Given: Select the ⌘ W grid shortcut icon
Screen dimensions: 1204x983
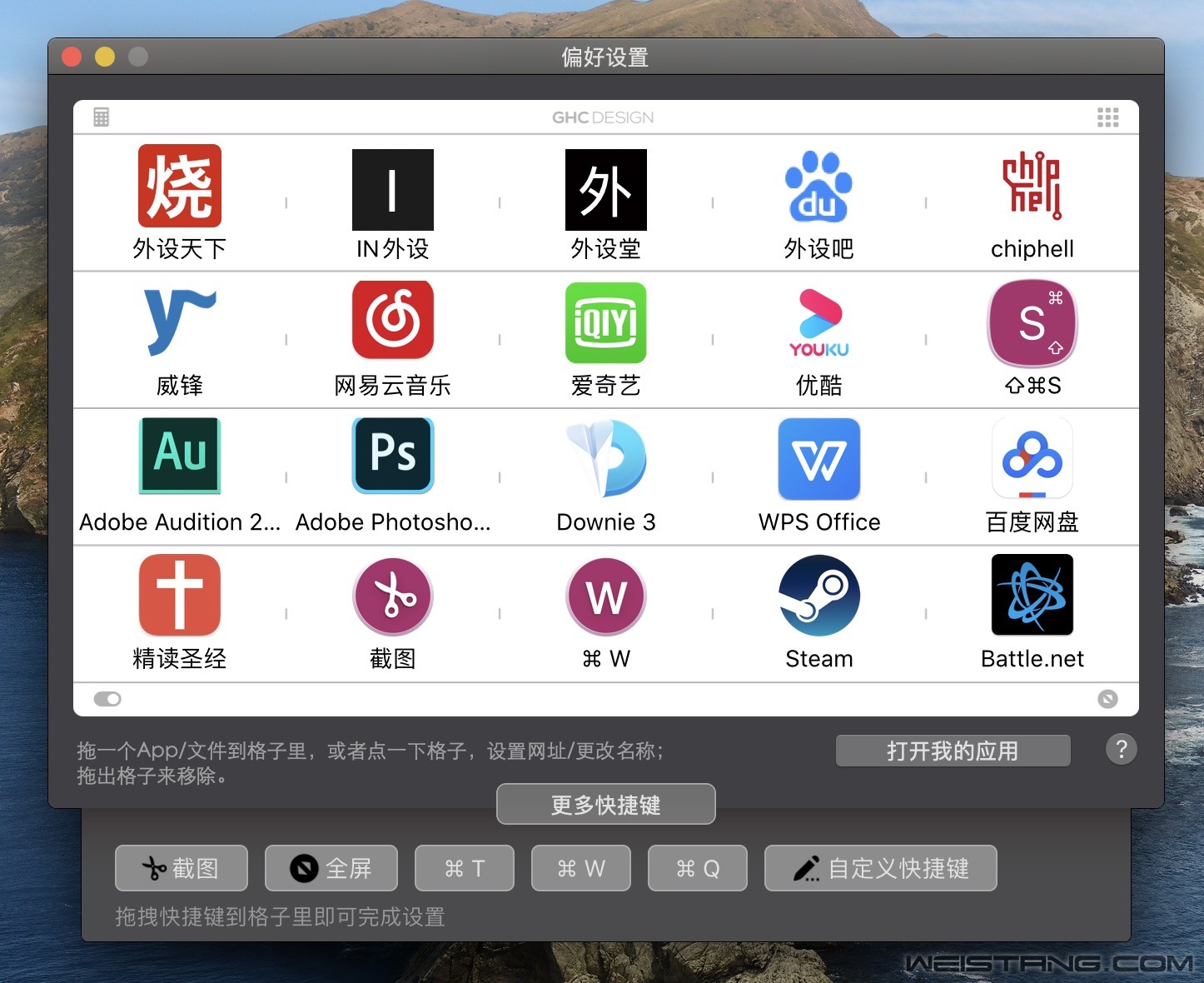Looking at the screenshot, I should click(x=606, y=596).
